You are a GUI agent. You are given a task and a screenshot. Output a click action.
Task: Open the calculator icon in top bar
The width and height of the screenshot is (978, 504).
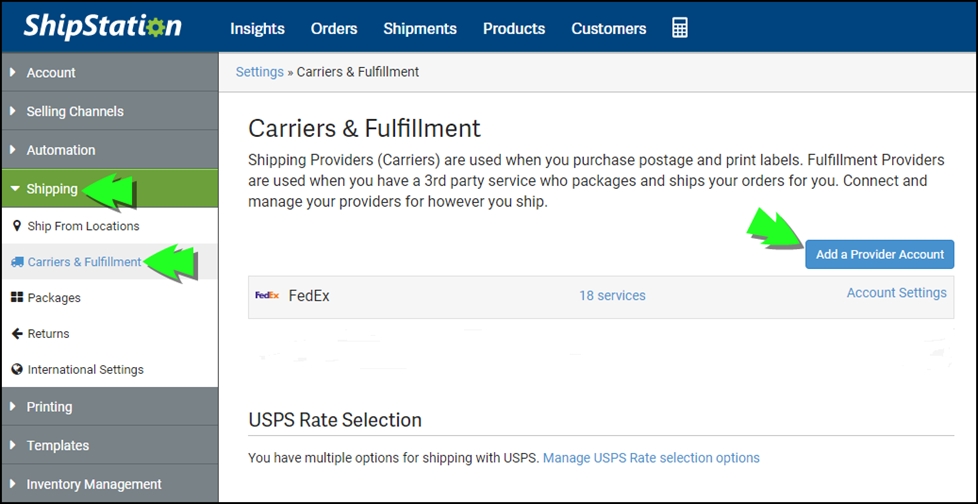(680, 28)
